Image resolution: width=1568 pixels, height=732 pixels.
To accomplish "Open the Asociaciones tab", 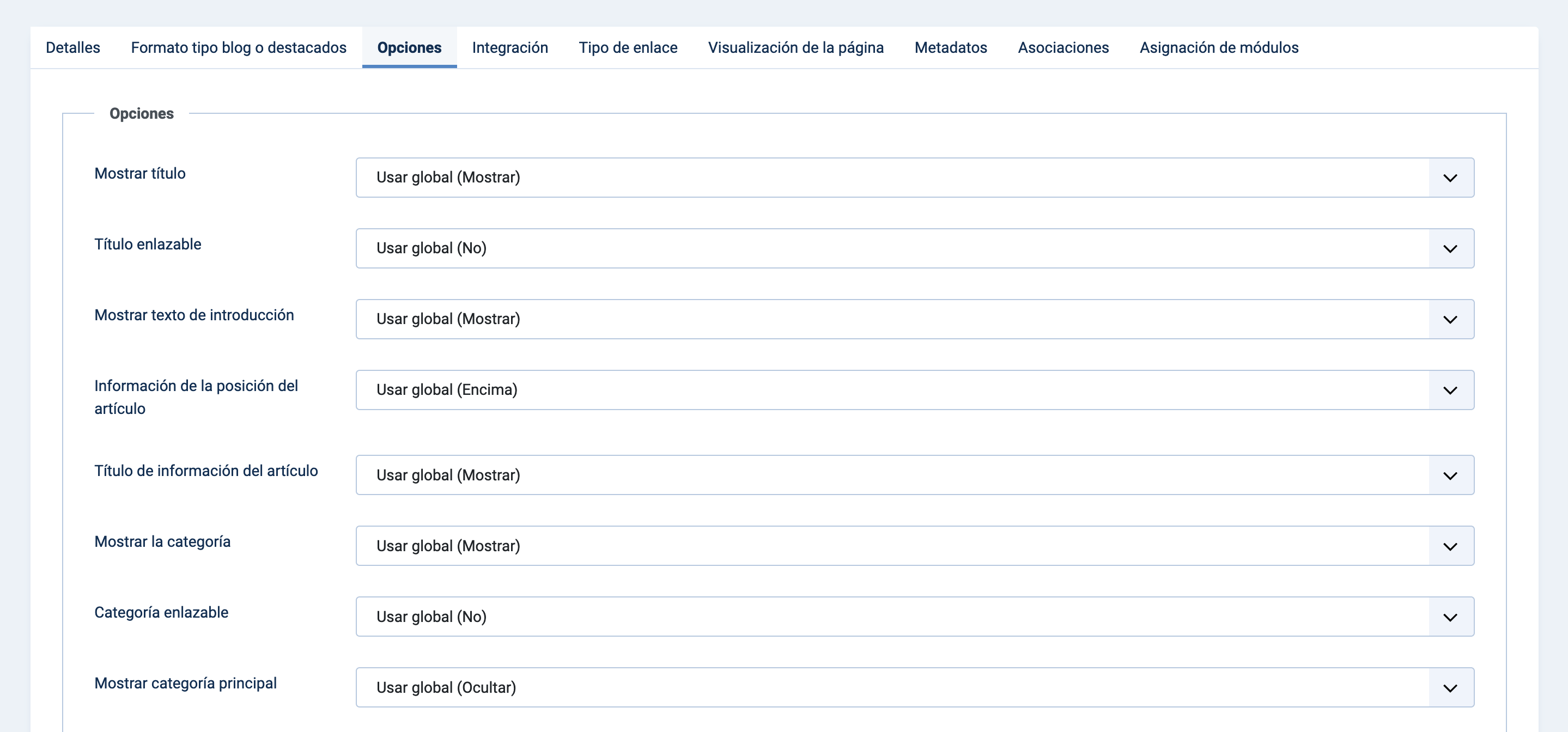I will point(1063,47).
